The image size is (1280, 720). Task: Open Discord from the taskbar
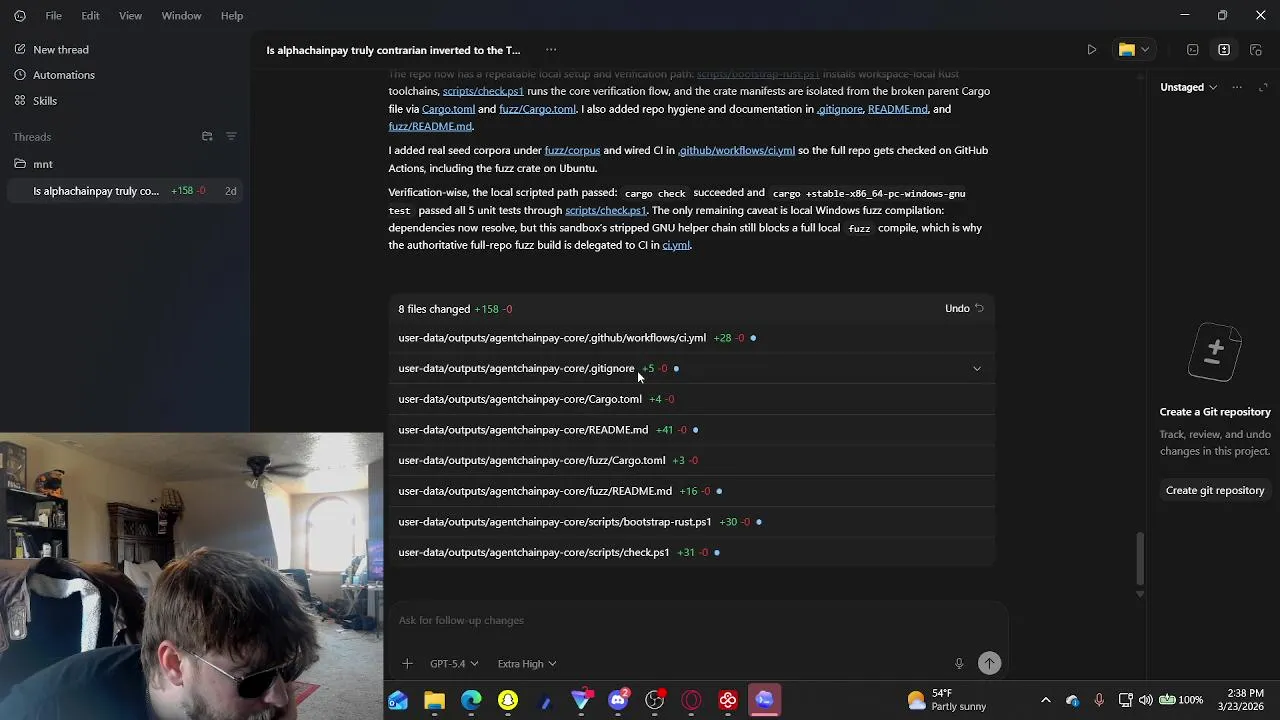pos(618,700)
